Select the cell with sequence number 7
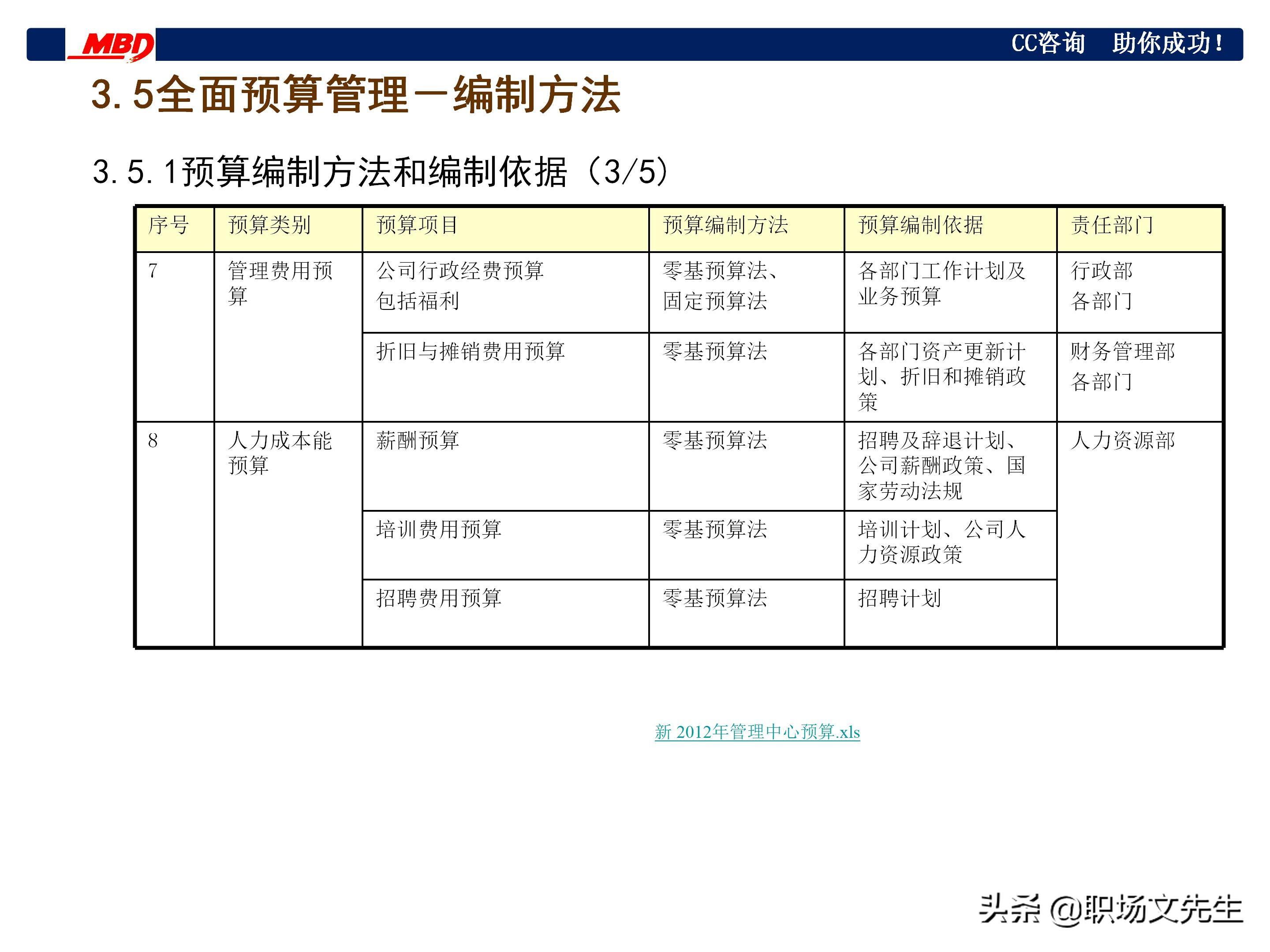Screen dimensions: 1270x952 (x=175, y=337)
